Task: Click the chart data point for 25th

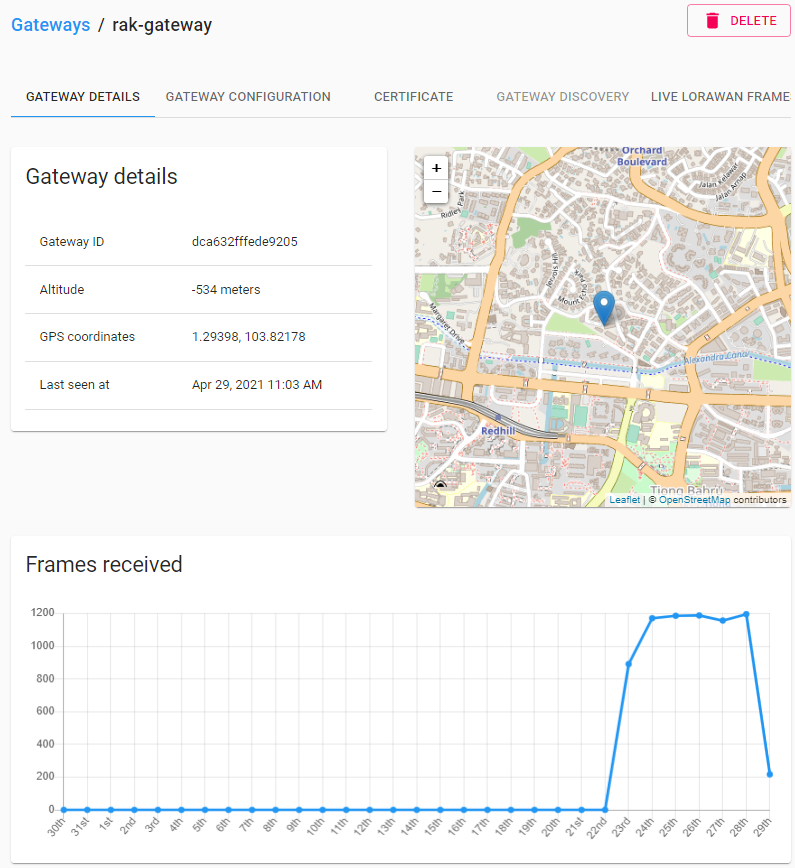Action: [x=675, y=616]
